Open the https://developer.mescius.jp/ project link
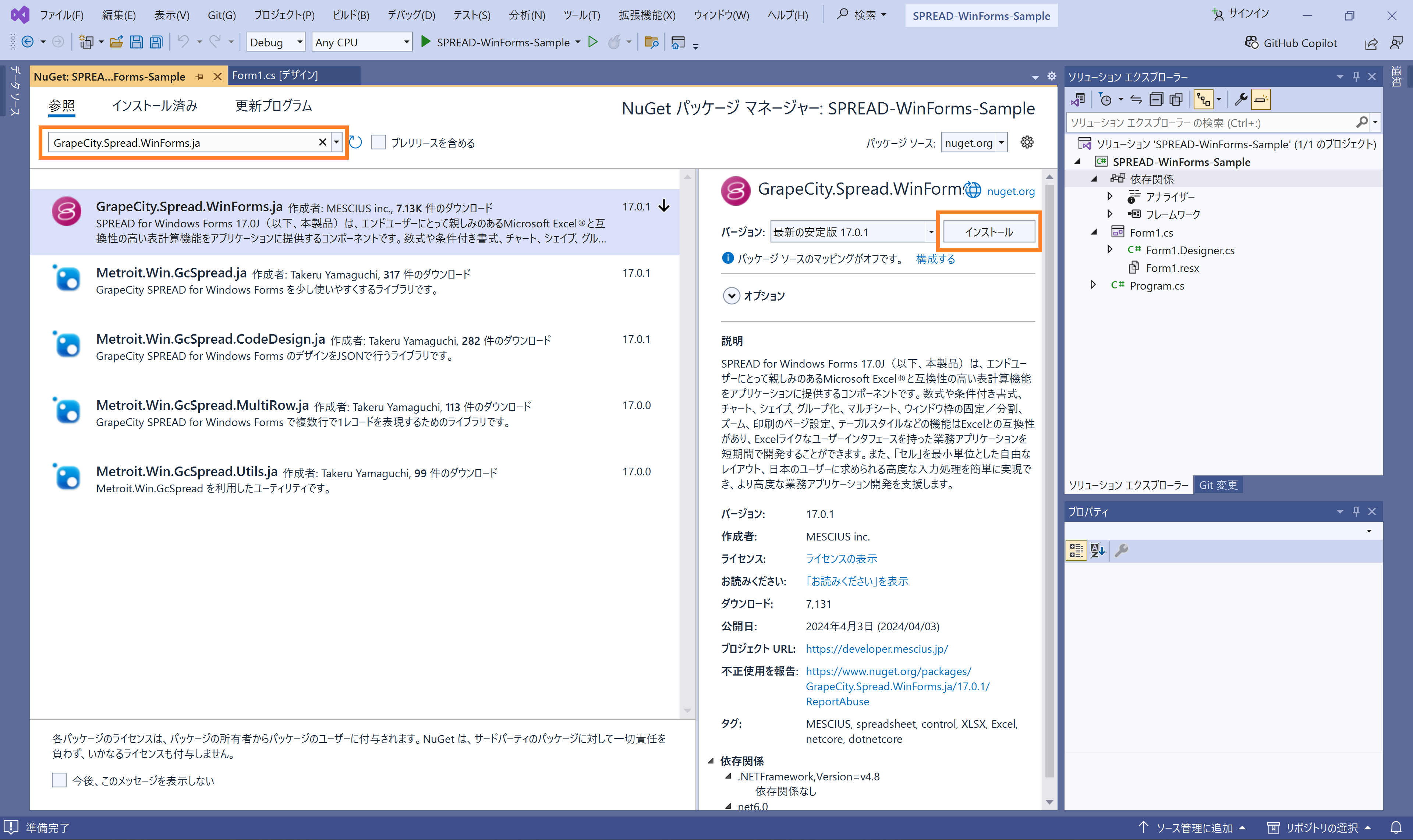The image size is (1413, 840). click(877, 649)
